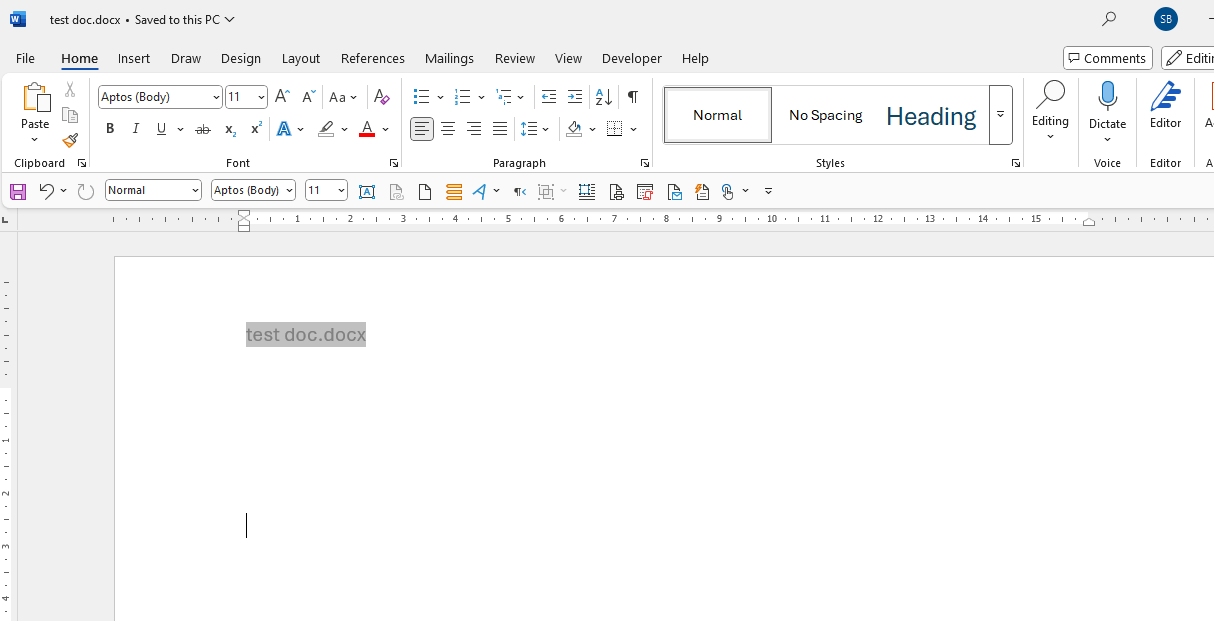Decrease font size with the smaller A icon

tap(308, 97)
